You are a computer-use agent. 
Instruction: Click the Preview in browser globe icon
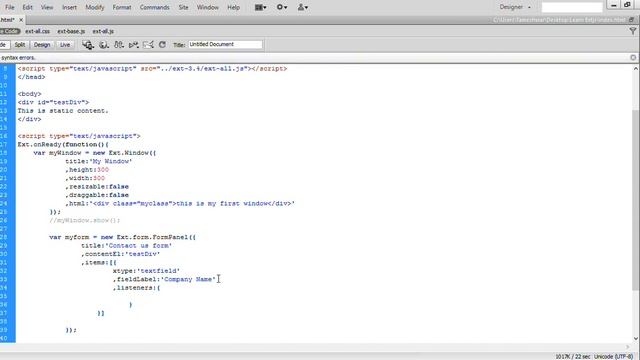pyautogui.click(x=104, y=45)
